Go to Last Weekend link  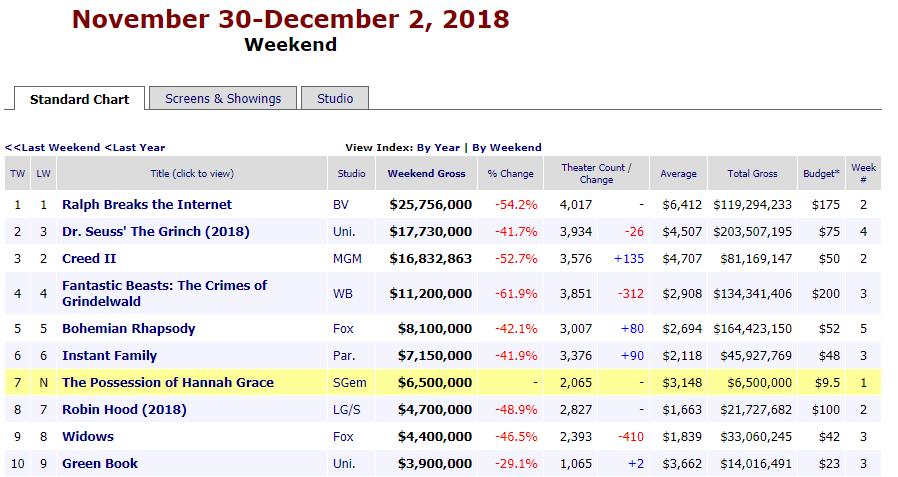[x=53, y=147]
